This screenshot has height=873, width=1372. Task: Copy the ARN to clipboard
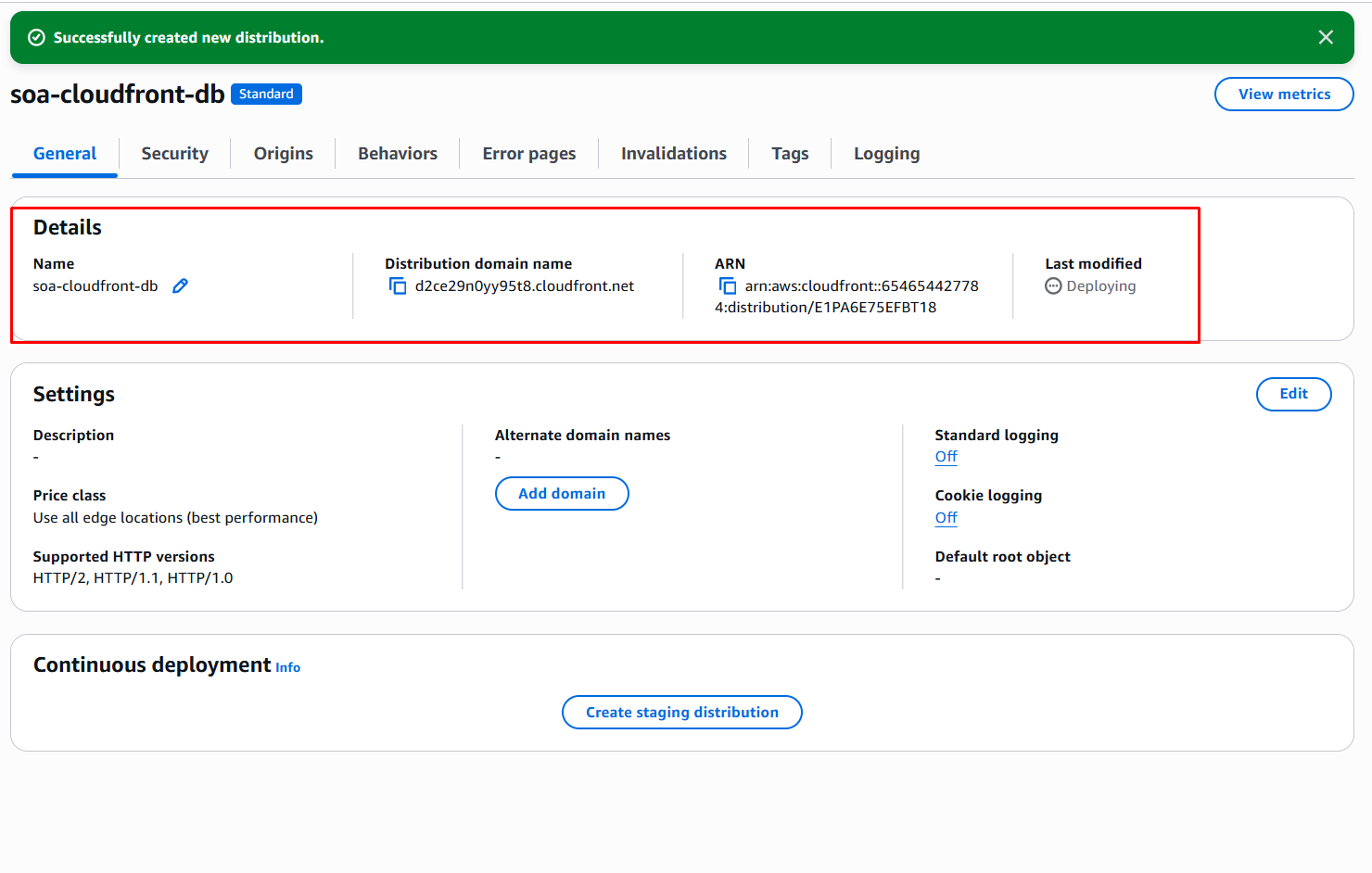point(728,286)
